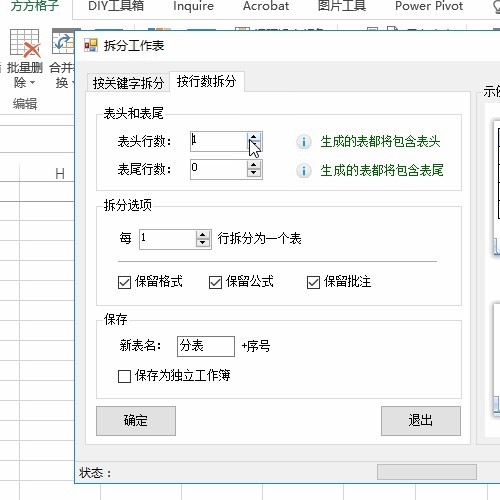Open the Power Pivot ribbon tab
The height and width of the screenshot is (500, 500).
pyautogui.click(x=429, y=6)
